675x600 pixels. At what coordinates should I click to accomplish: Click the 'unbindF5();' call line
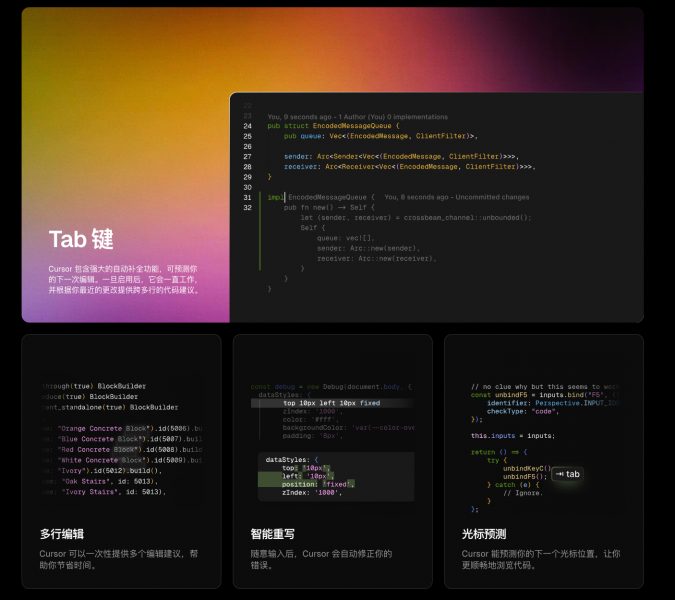(x=525, y=476)
